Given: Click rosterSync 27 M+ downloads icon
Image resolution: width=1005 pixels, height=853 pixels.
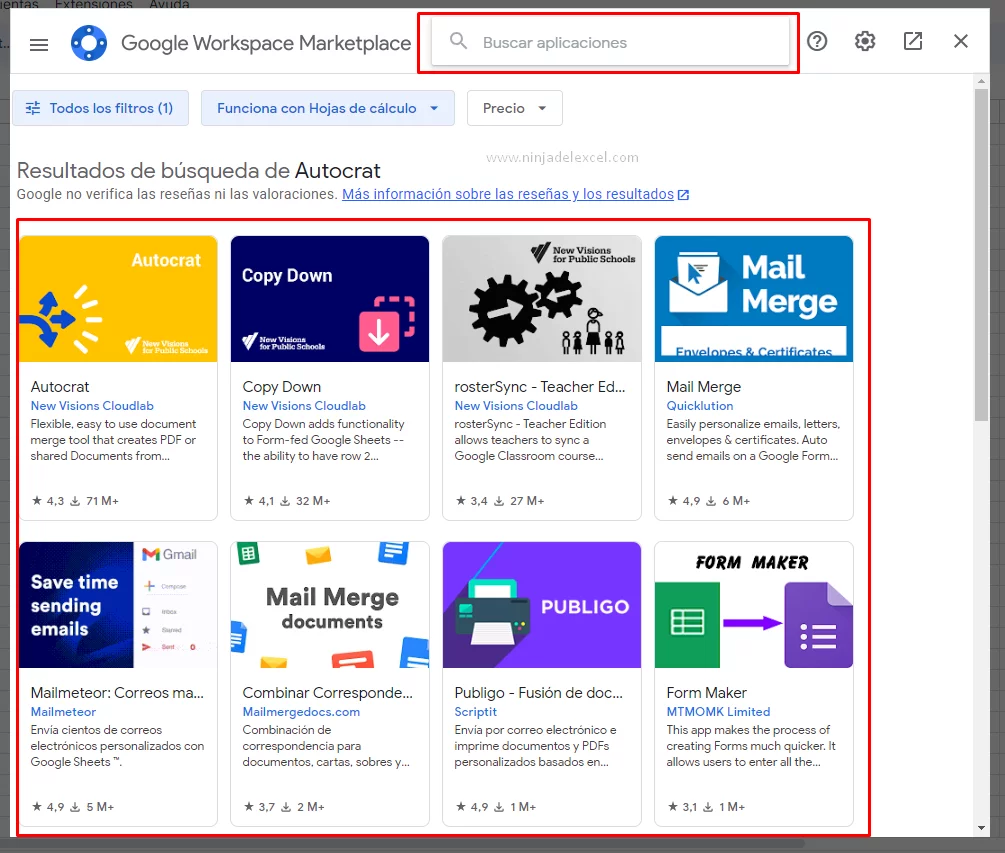Looking at the screenshot, I should pyautogui.click(x=499, y=501).
